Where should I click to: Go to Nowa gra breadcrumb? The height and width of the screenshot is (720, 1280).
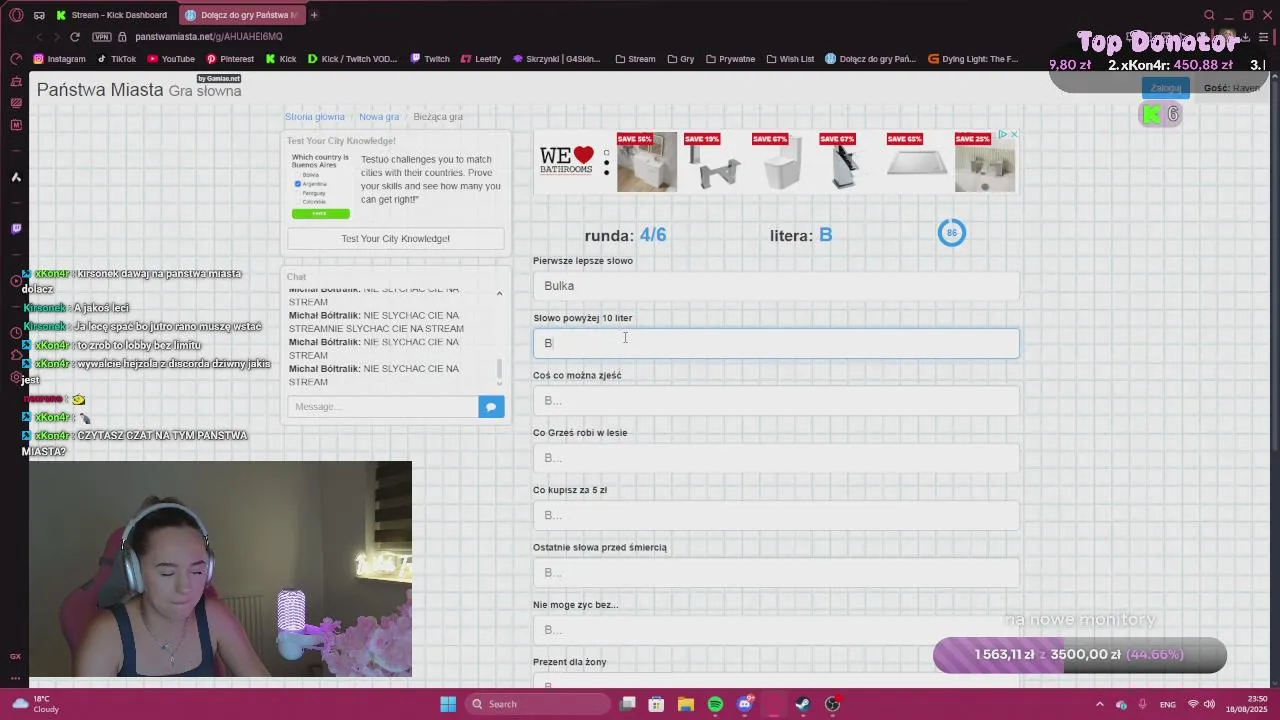379,117
